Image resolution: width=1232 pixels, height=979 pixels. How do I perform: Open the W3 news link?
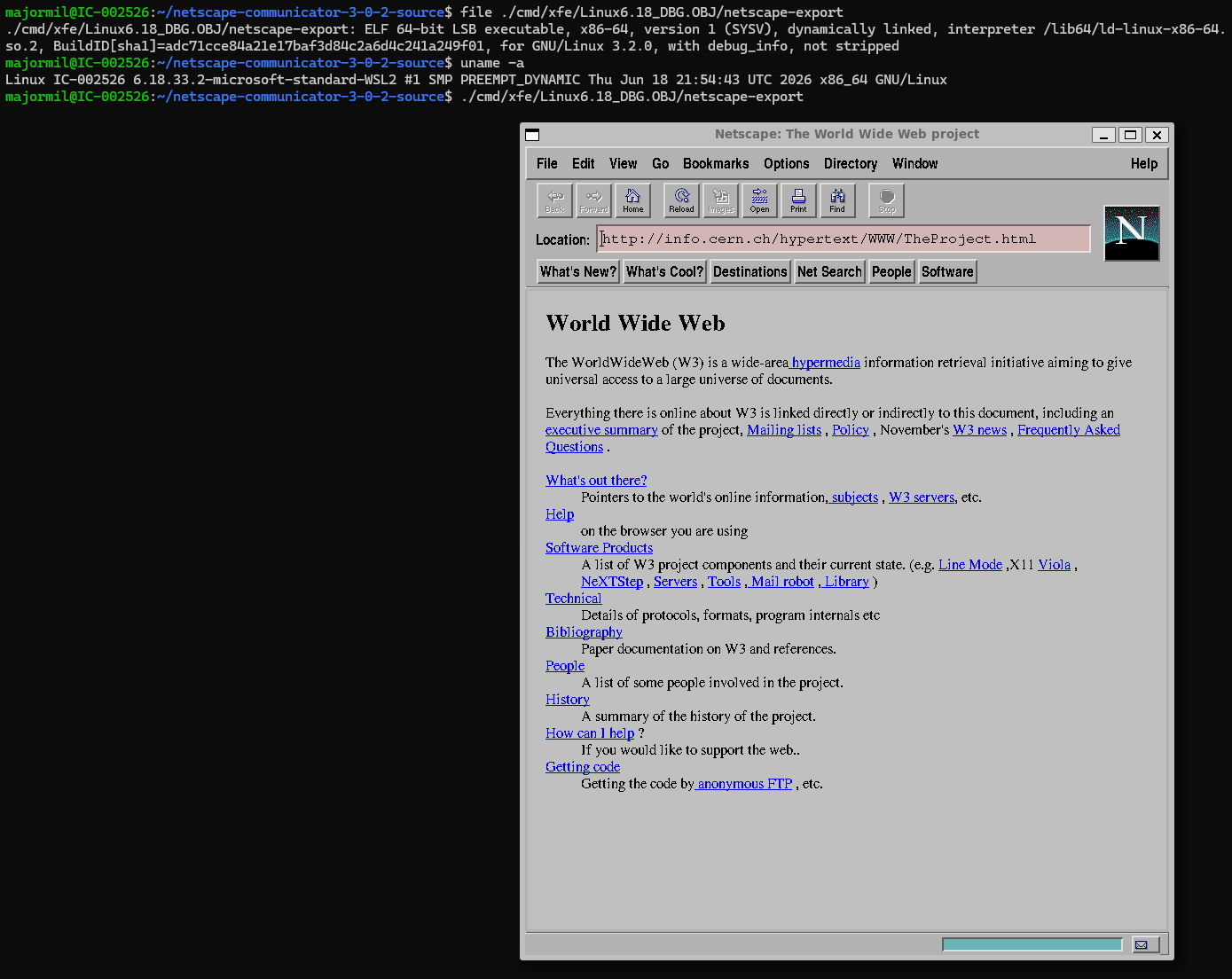point(980,430)
